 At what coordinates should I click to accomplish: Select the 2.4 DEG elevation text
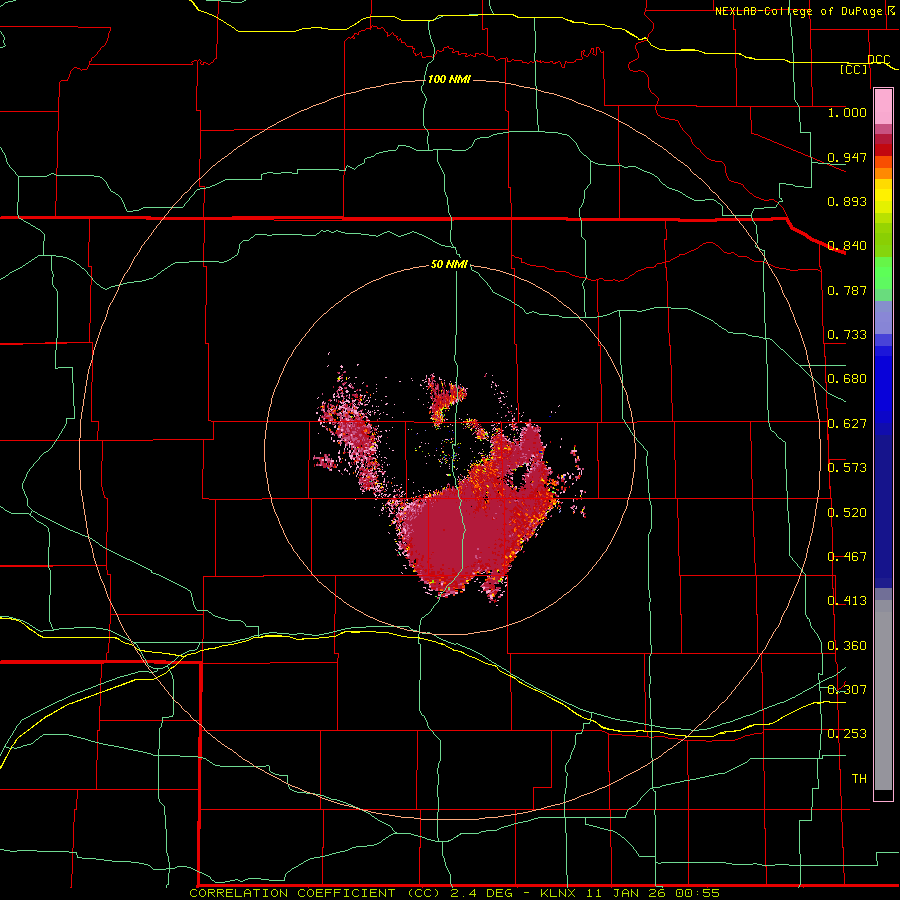(x=483, y=893)
